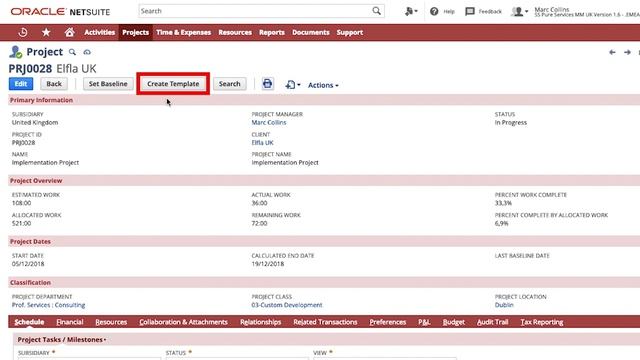Open the Dublin project location link
Viewport: 640px width, 360px height.
[504, 305]
